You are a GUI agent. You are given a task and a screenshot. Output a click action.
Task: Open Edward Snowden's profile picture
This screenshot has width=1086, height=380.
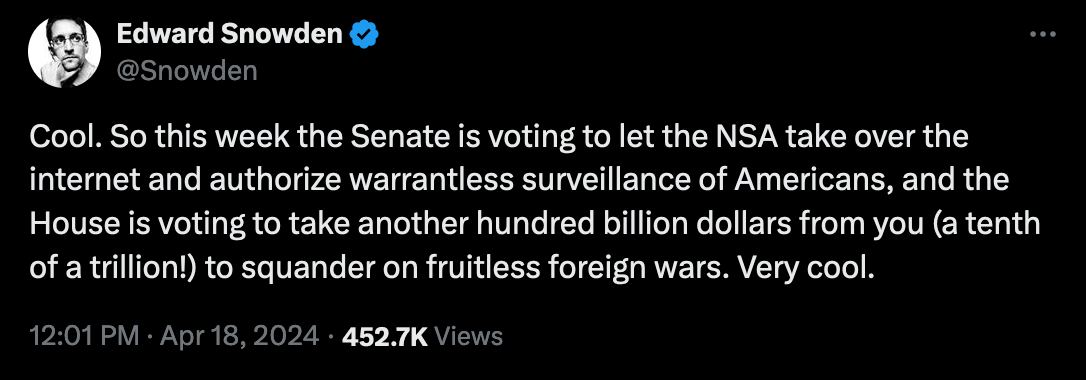click(x=64, y=52)
